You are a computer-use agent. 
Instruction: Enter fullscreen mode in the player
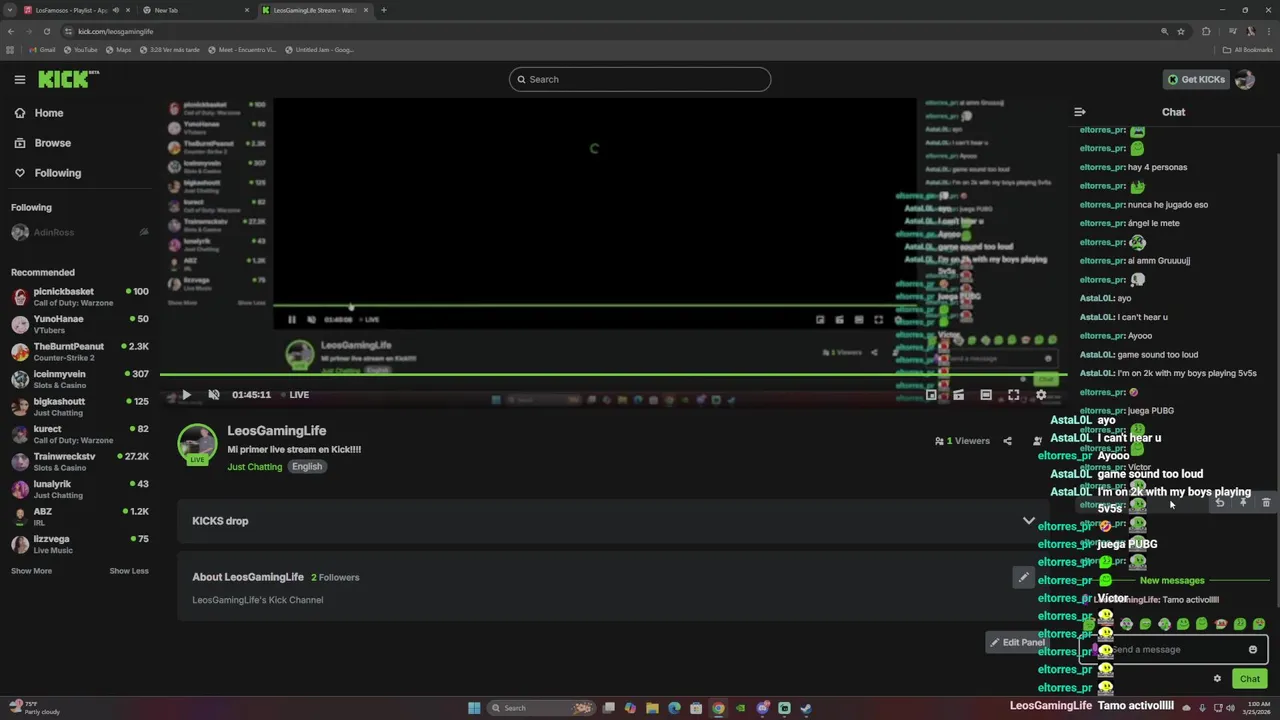coord(1013,395)
